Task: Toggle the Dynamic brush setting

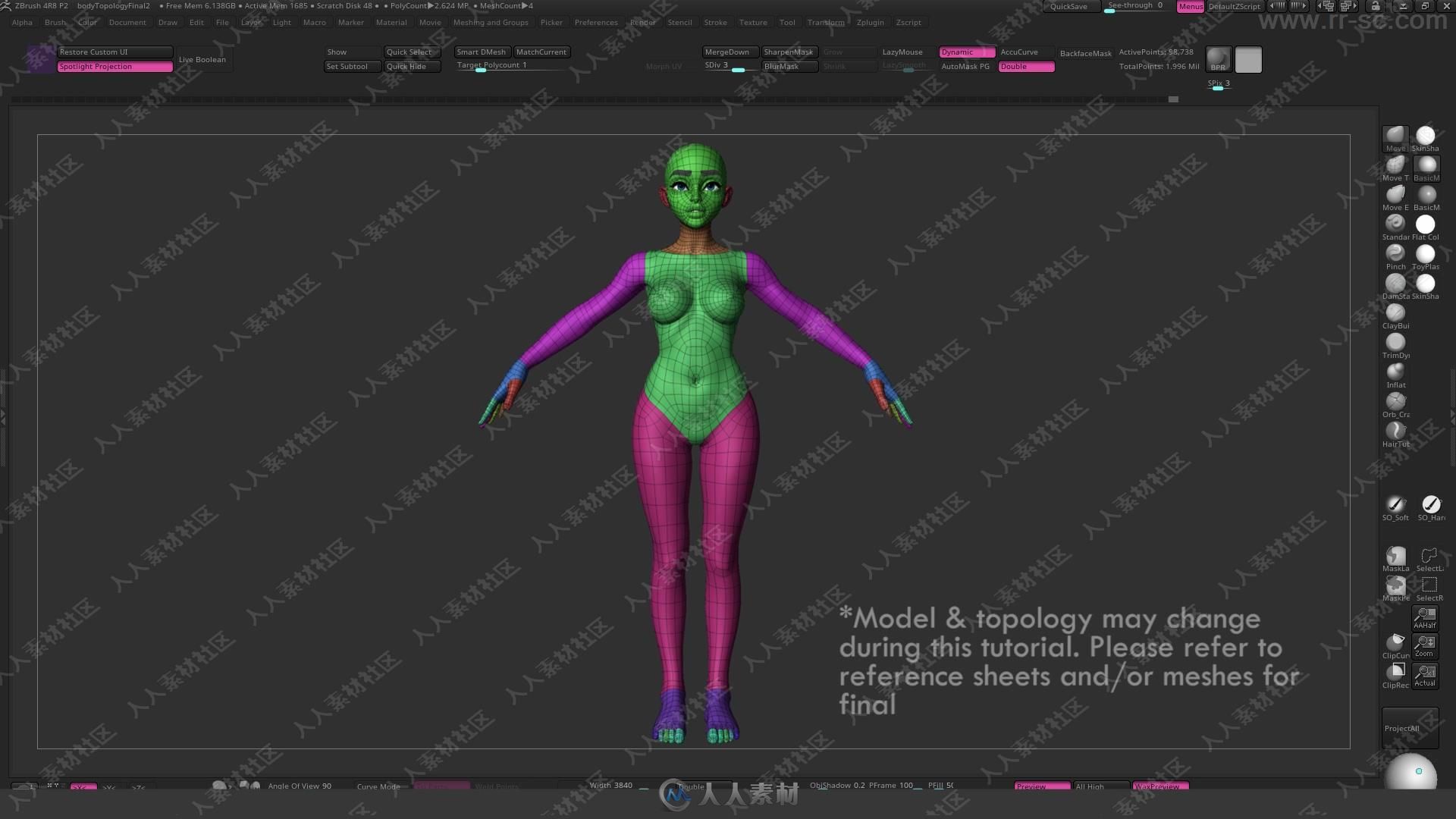Action: tap(967, 52)
